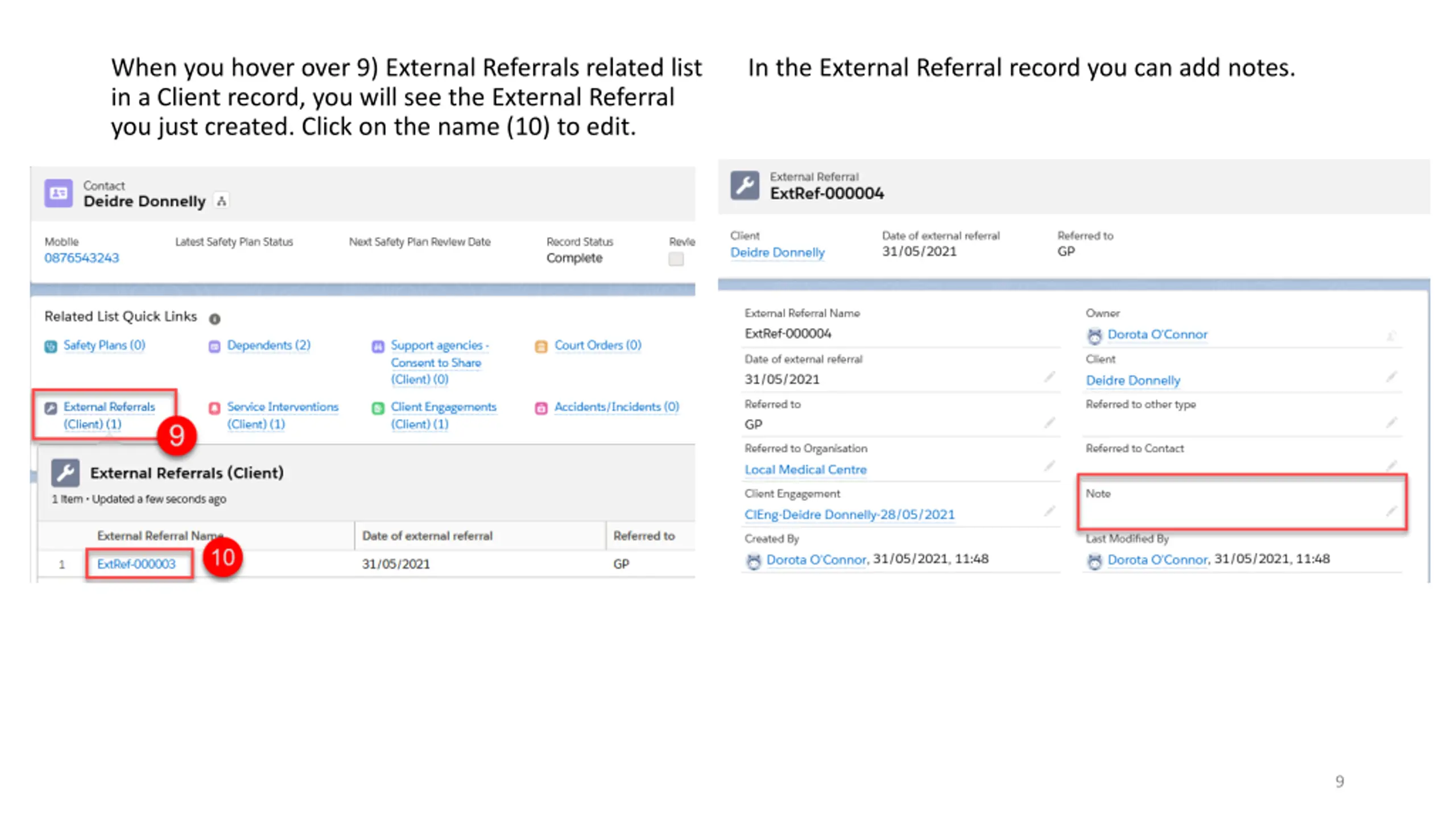1456x819 pixels.
Task: Sort by Date of external referral column
Action: 427,536
